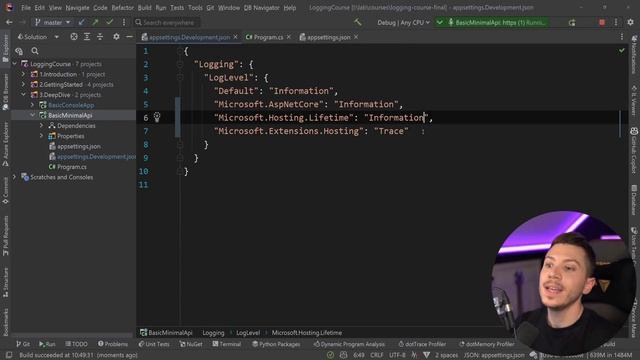640x360 pixels.
Task: Click the fold toggle on line 3
Action: [x=180, y=78]
